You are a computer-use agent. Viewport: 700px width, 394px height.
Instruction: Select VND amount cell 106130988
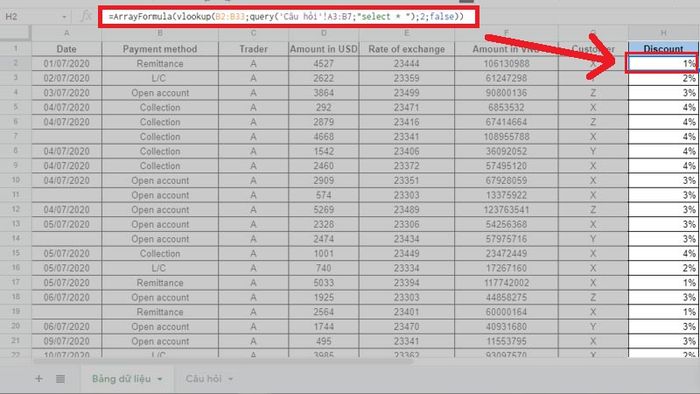[506, 64]
